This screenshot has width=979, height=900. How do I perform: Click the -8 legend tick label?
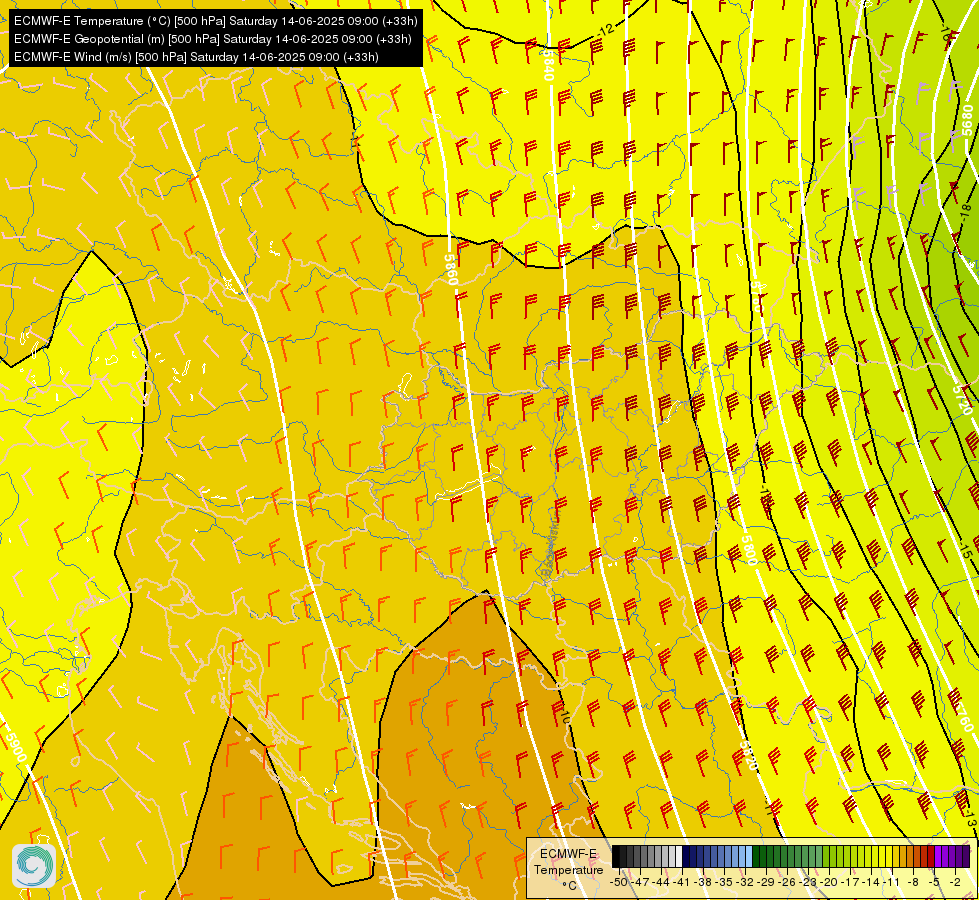913,883
